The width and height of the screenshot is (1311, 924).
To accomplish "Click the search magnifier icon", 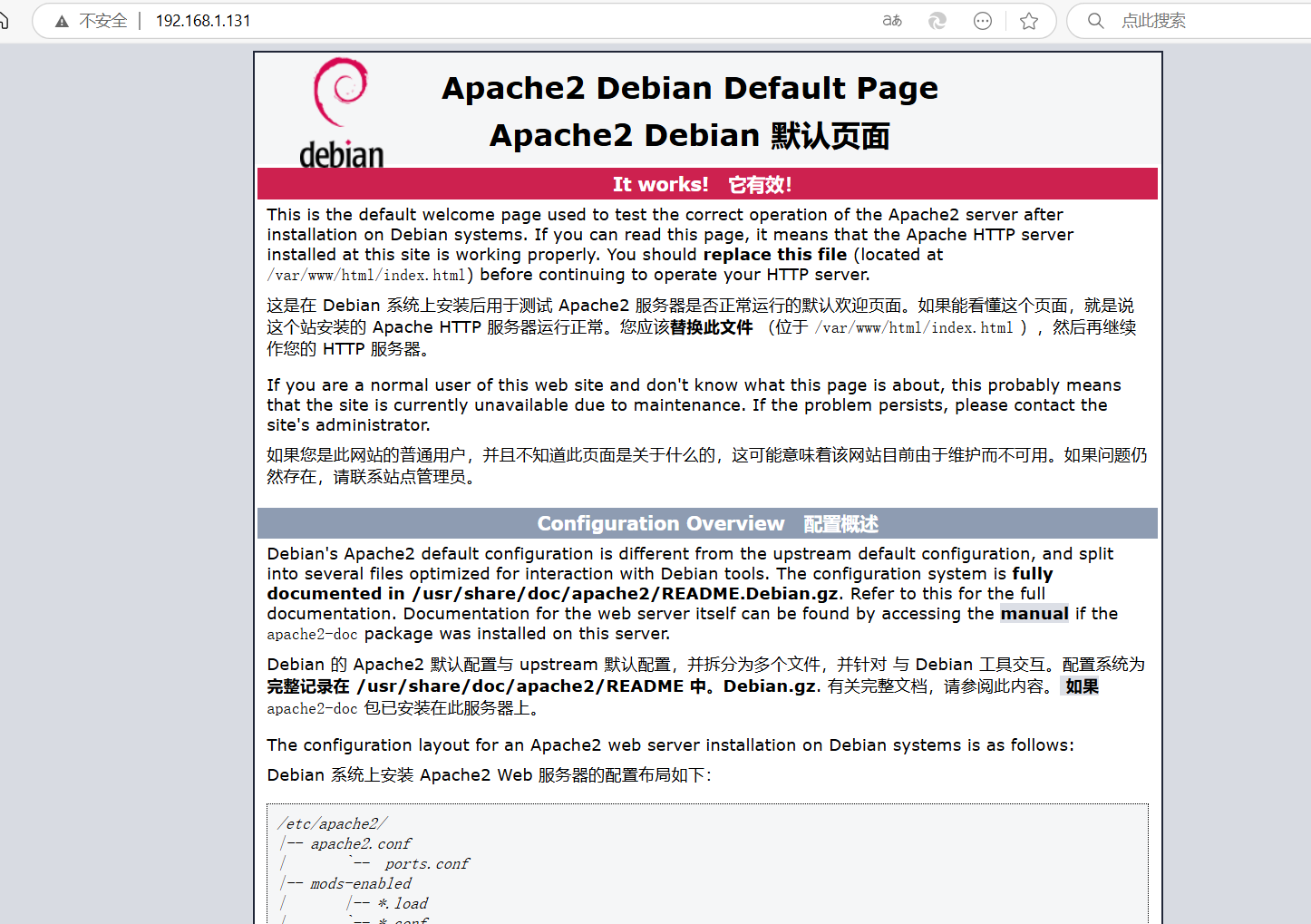I will pos(1095,21).
